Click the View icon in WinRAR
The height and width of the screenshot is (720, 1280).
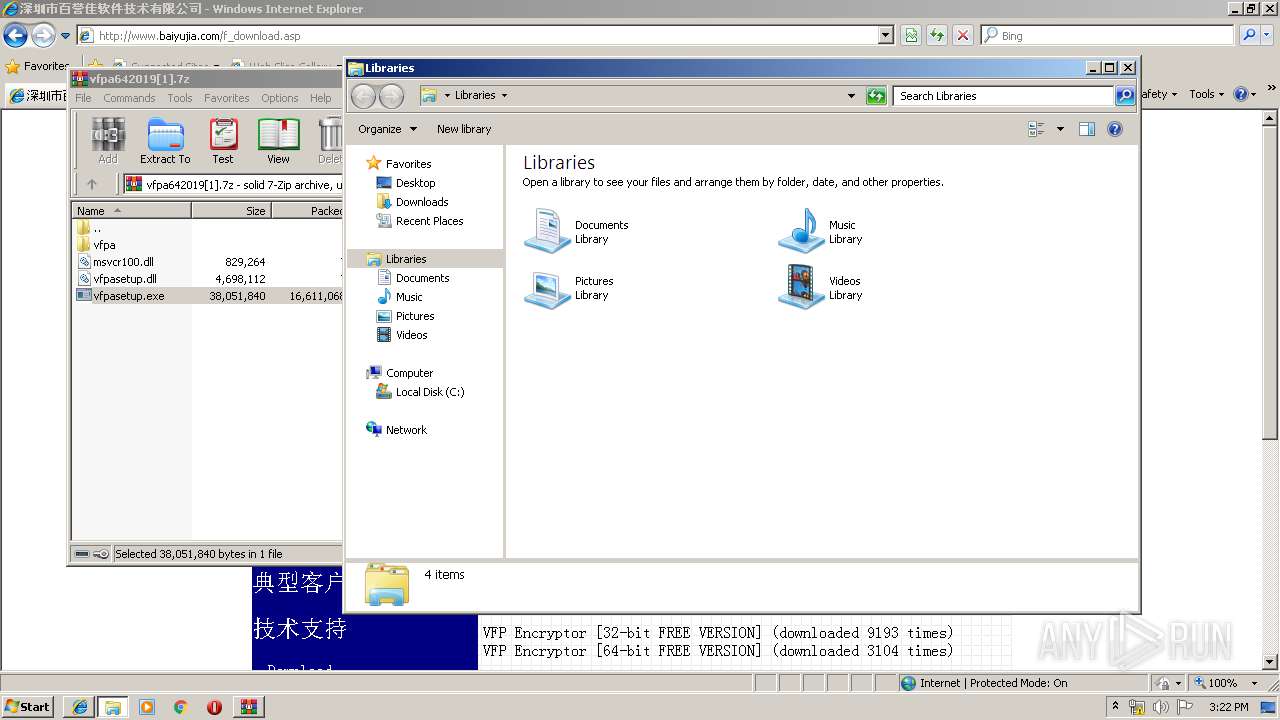(278, 141)
